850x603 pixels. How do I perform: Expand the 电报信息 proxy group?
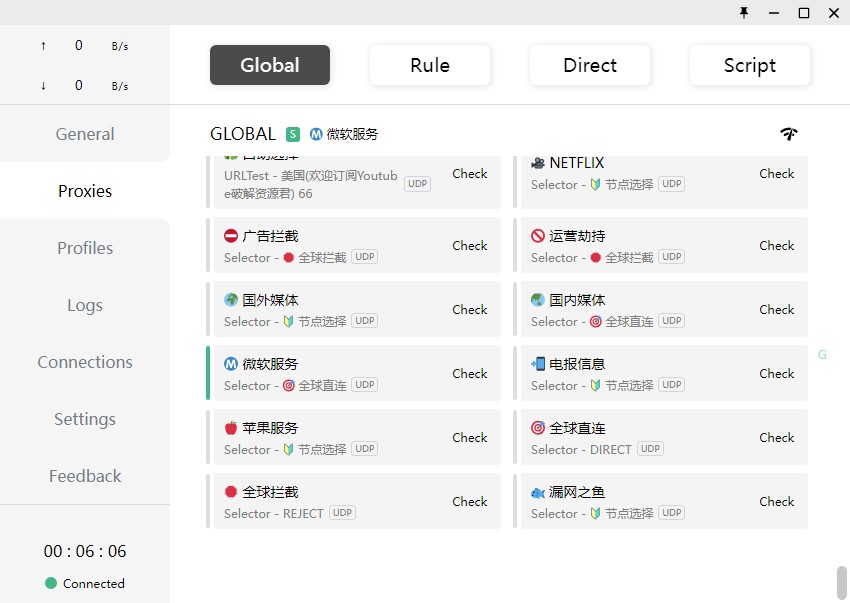(x=664, y=373)
